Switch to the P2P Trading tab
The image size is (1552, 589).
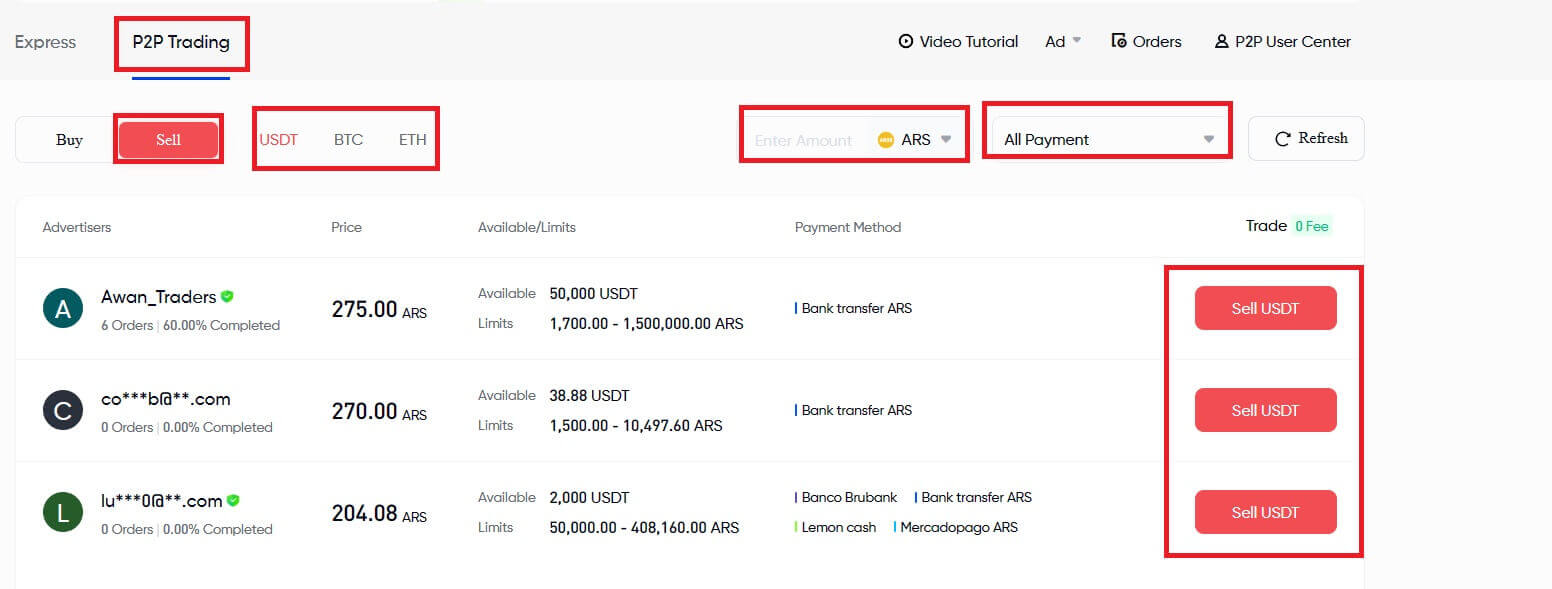(x=181, y=43)
